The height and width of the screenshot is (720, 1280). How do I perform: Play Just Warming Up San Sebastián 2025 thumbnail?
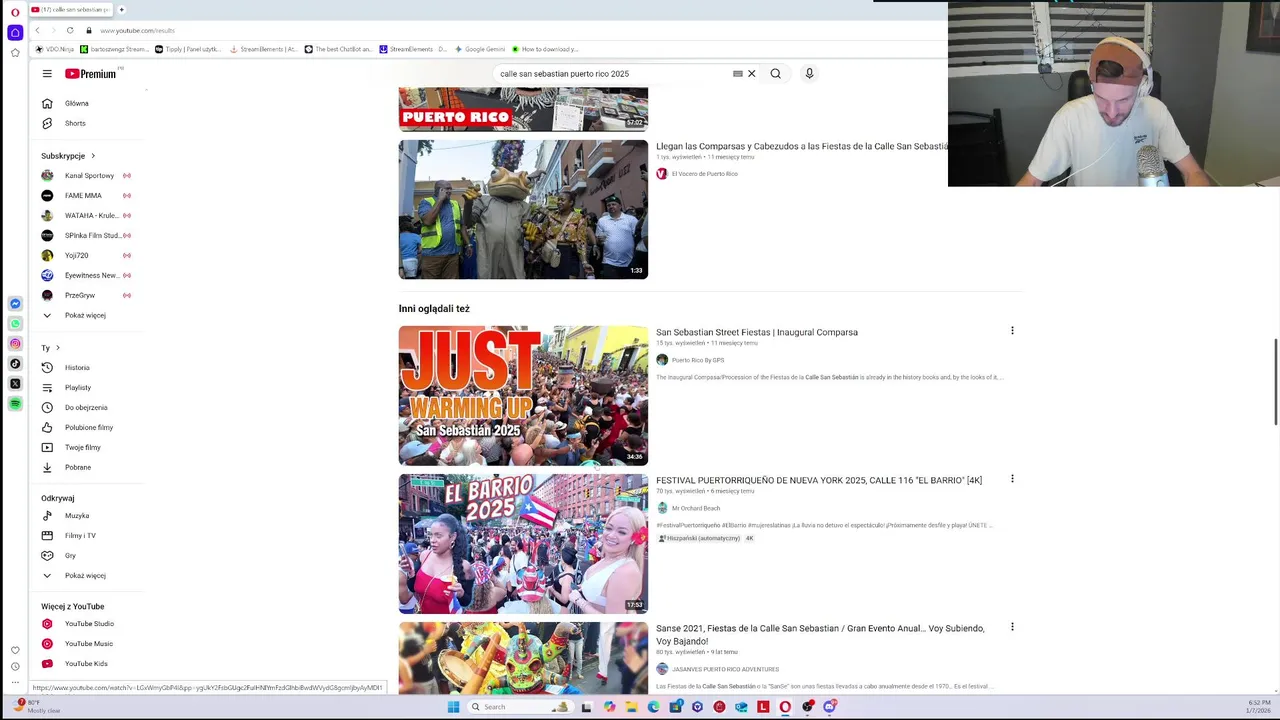point(523,395)
